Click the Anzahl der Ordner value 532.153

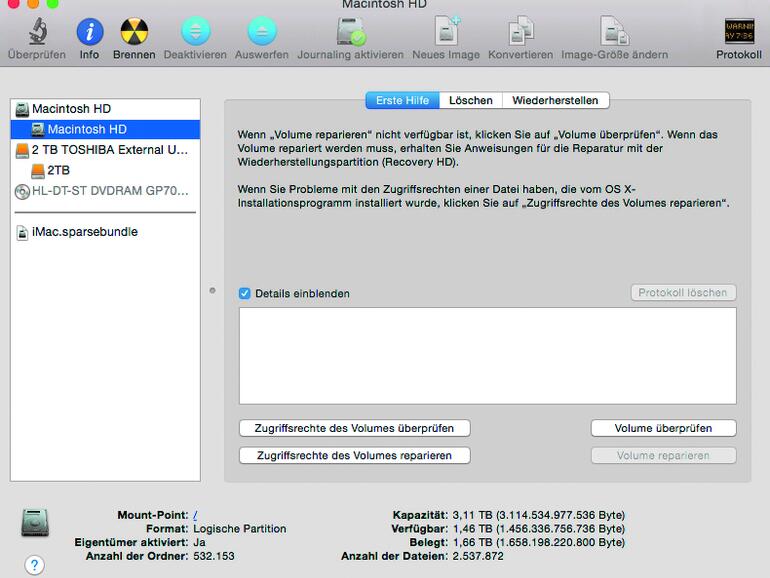point(214,556)
